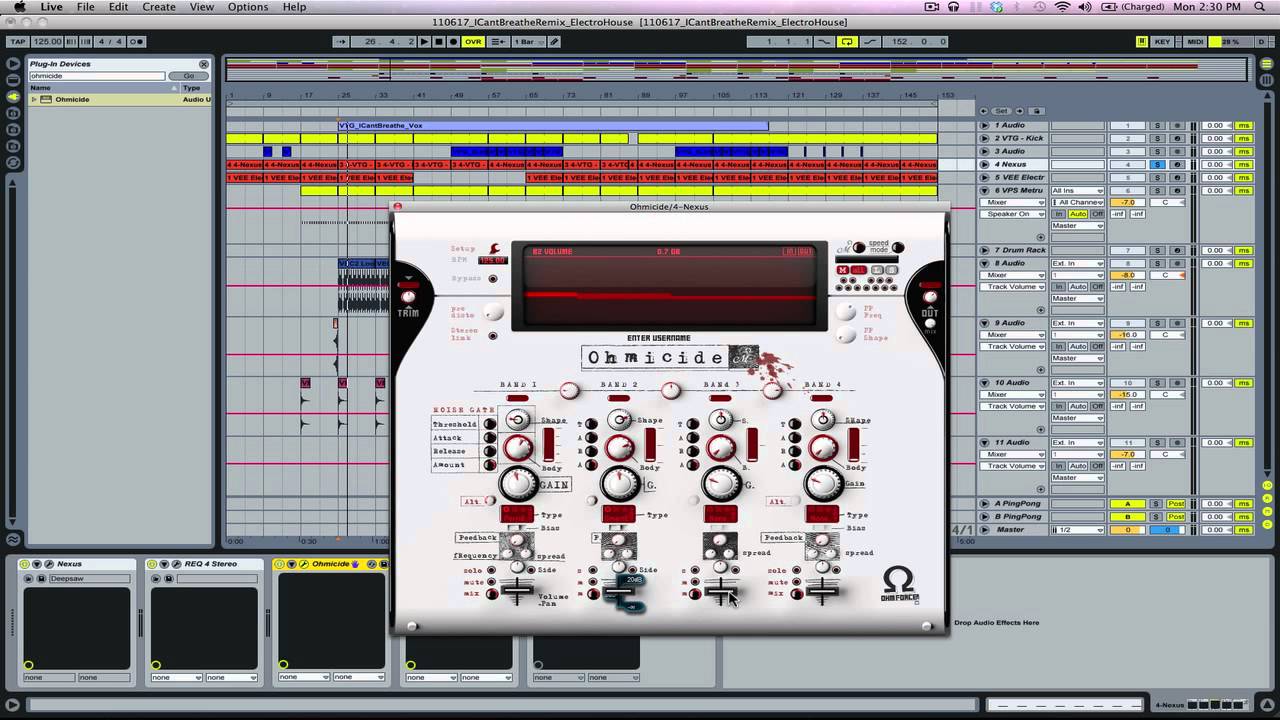Click the Ohm Force logo in the plugin

click(899, 585)
